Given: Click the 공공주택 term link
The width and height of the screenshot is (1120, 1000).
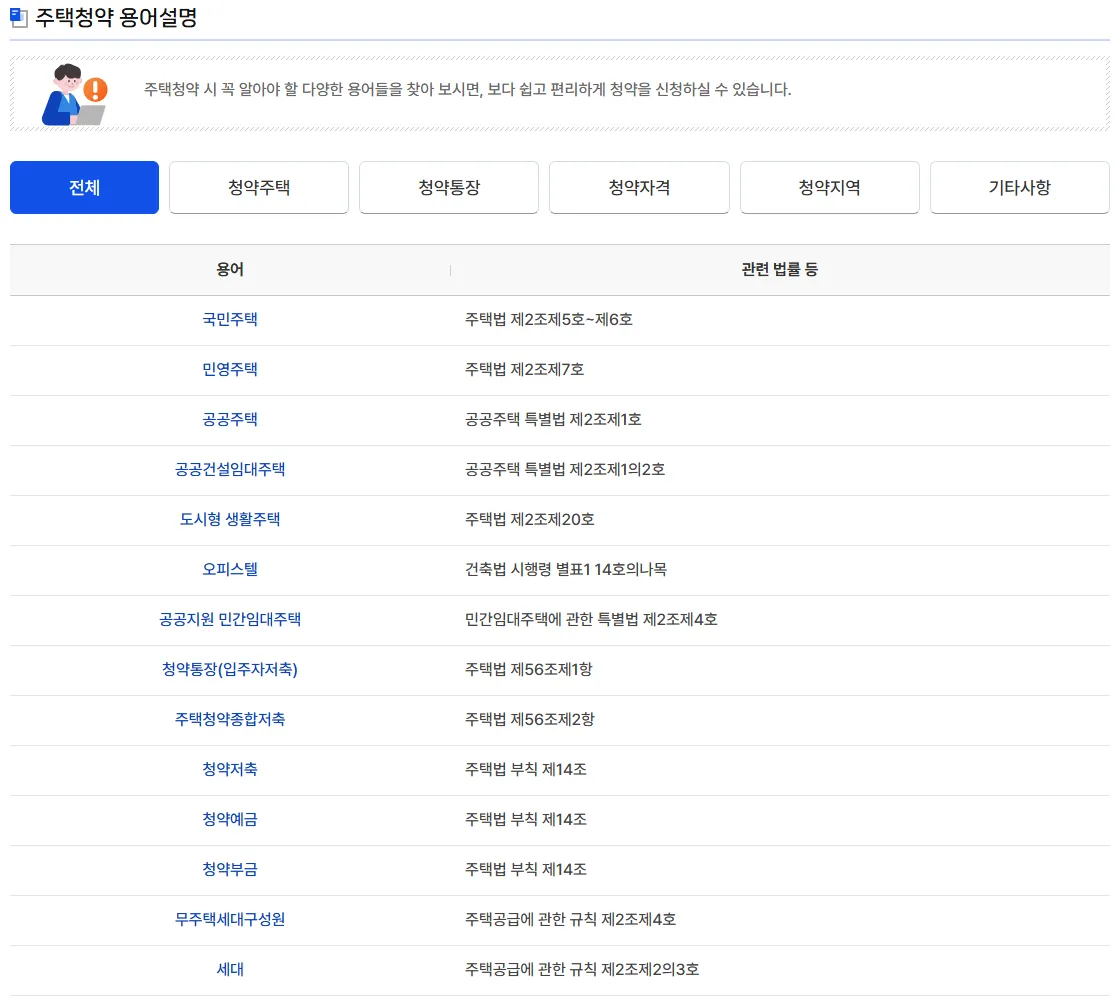Looking at the screenshot, I should [x=230, y=419].
